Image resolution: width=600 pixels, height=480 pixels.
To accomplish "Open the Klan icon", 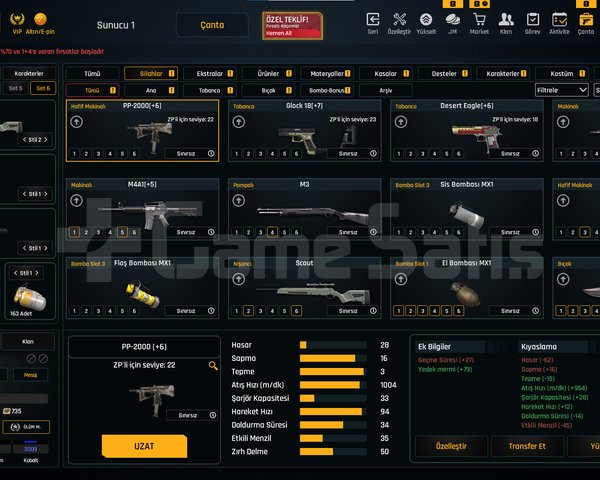I will (506, 20).
